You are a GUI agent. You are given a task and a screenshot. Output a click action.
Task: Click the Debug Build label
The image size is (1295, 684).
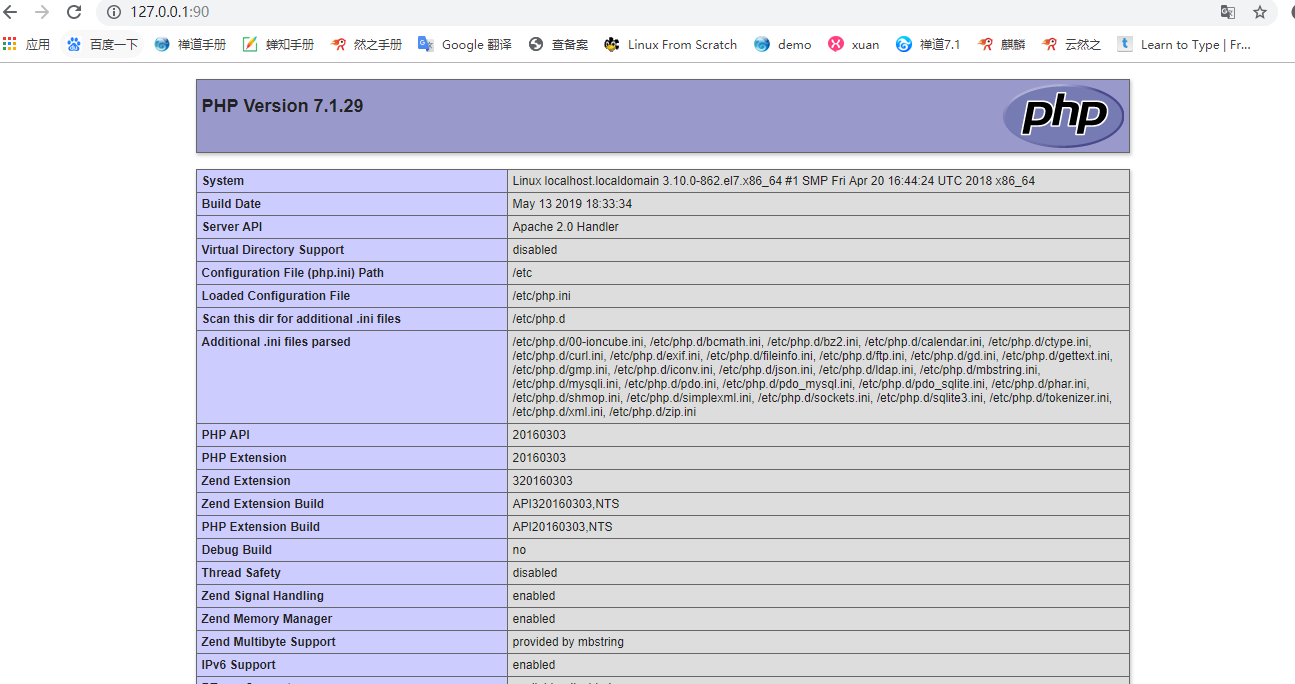coord(237,550)
